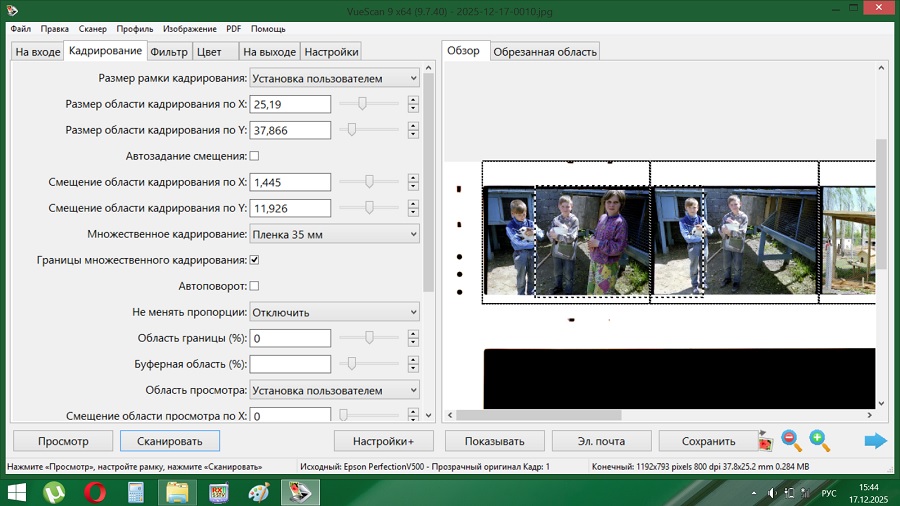Viewport: 900px width, 506px height.
Task: Expand the Множественное кадрирование dropdown
Action: 334,234
